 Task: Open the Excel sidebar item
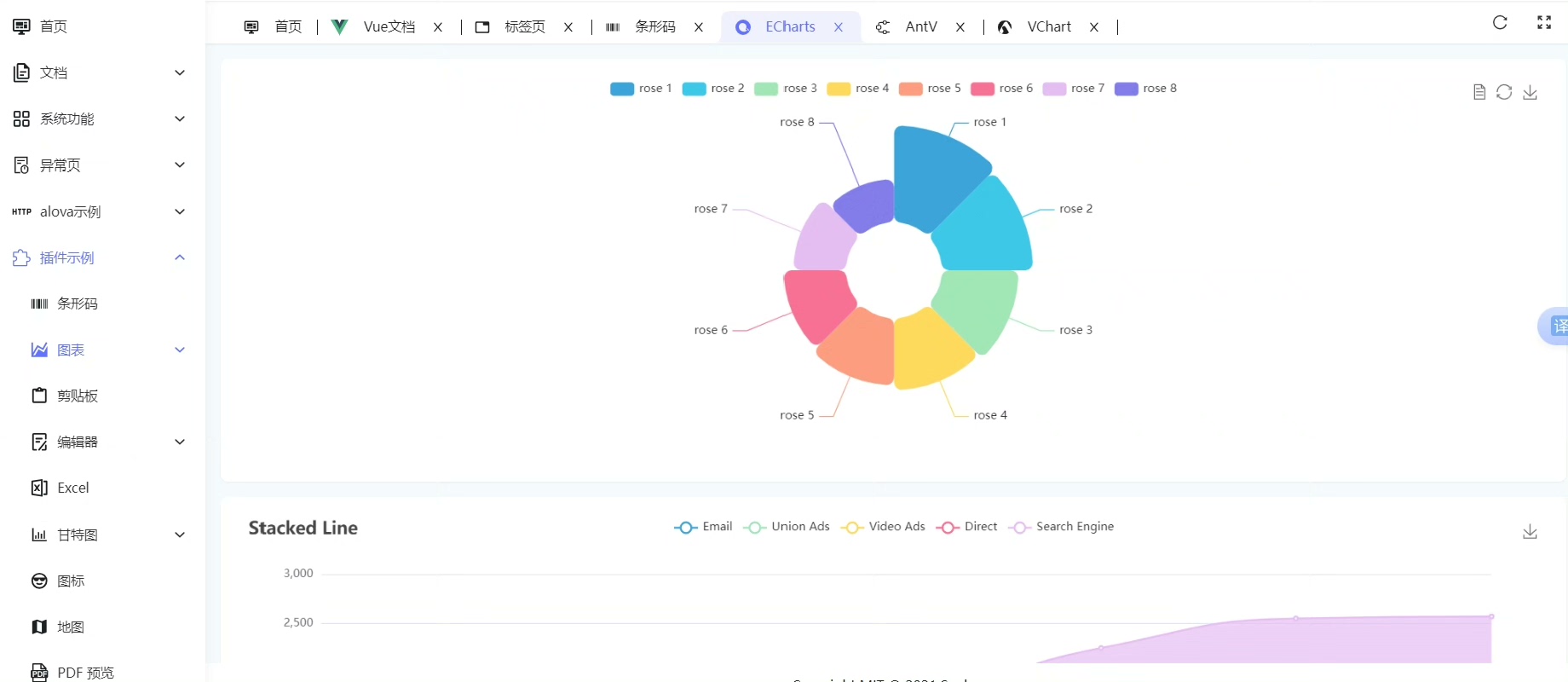[72, 488]
